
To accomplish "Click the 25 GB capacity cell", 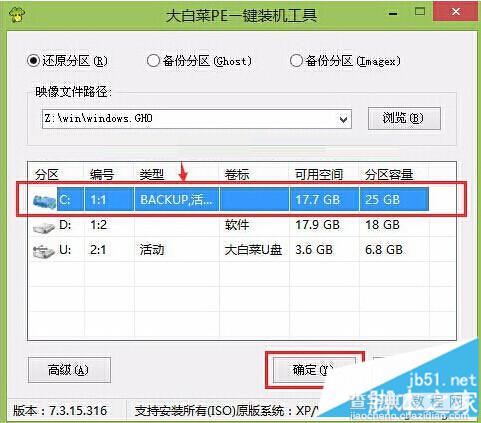I will pyautogui.click(x=382, y=199).
